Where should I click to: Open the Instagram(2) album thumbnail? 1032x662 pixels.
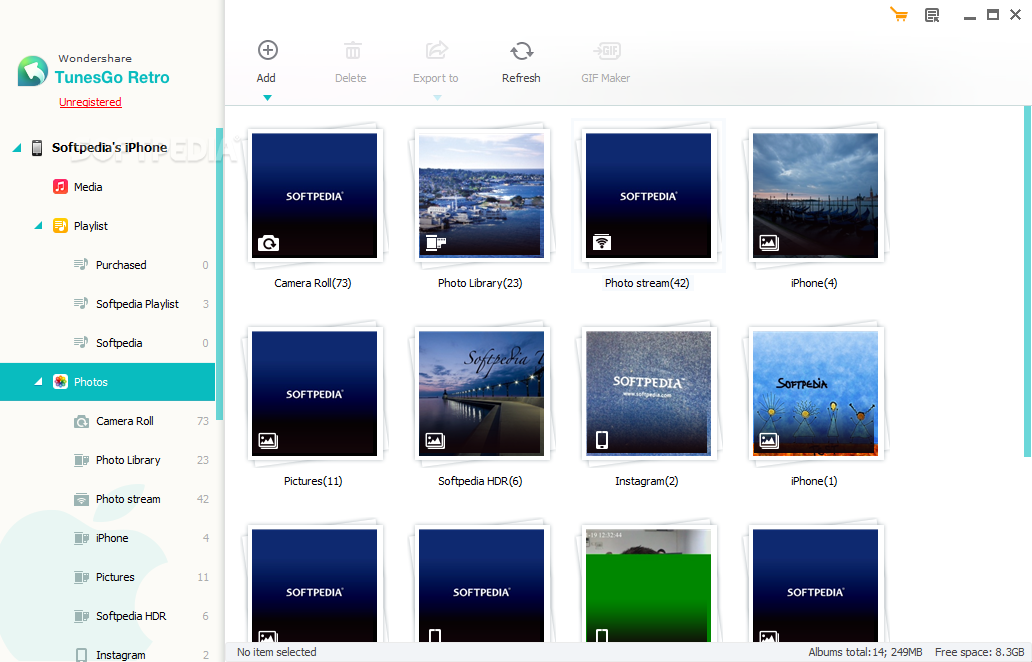648,394
